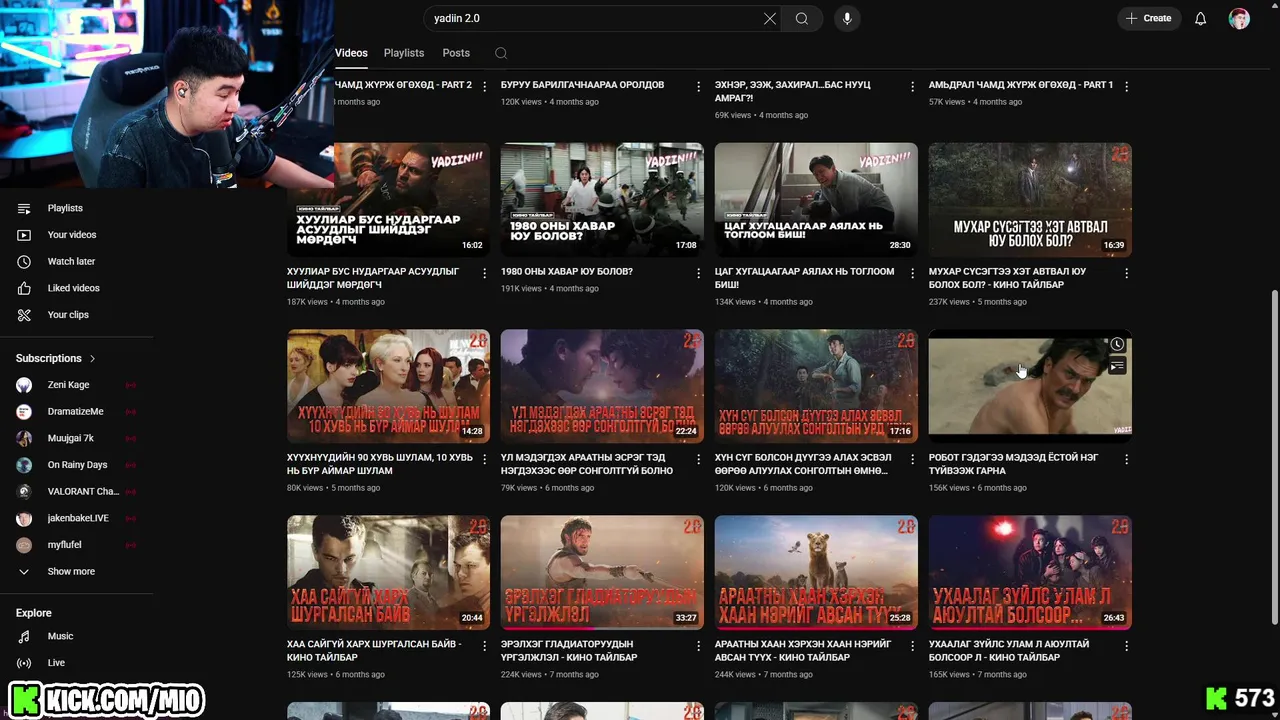Click the magnifier search button

click(x=802, y=19)
